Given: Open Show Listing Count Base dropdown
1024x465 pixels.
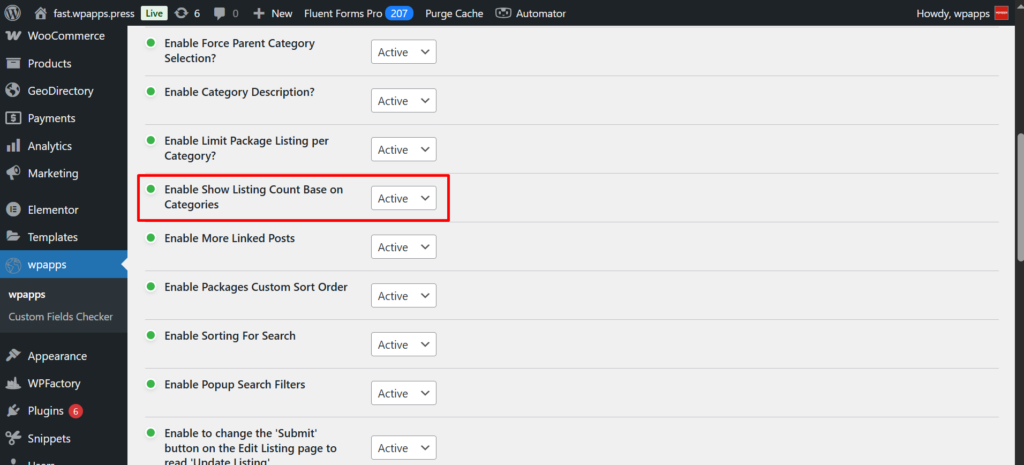Looking at the screenshot, I should pyautogui.click(x=403, y=198).
